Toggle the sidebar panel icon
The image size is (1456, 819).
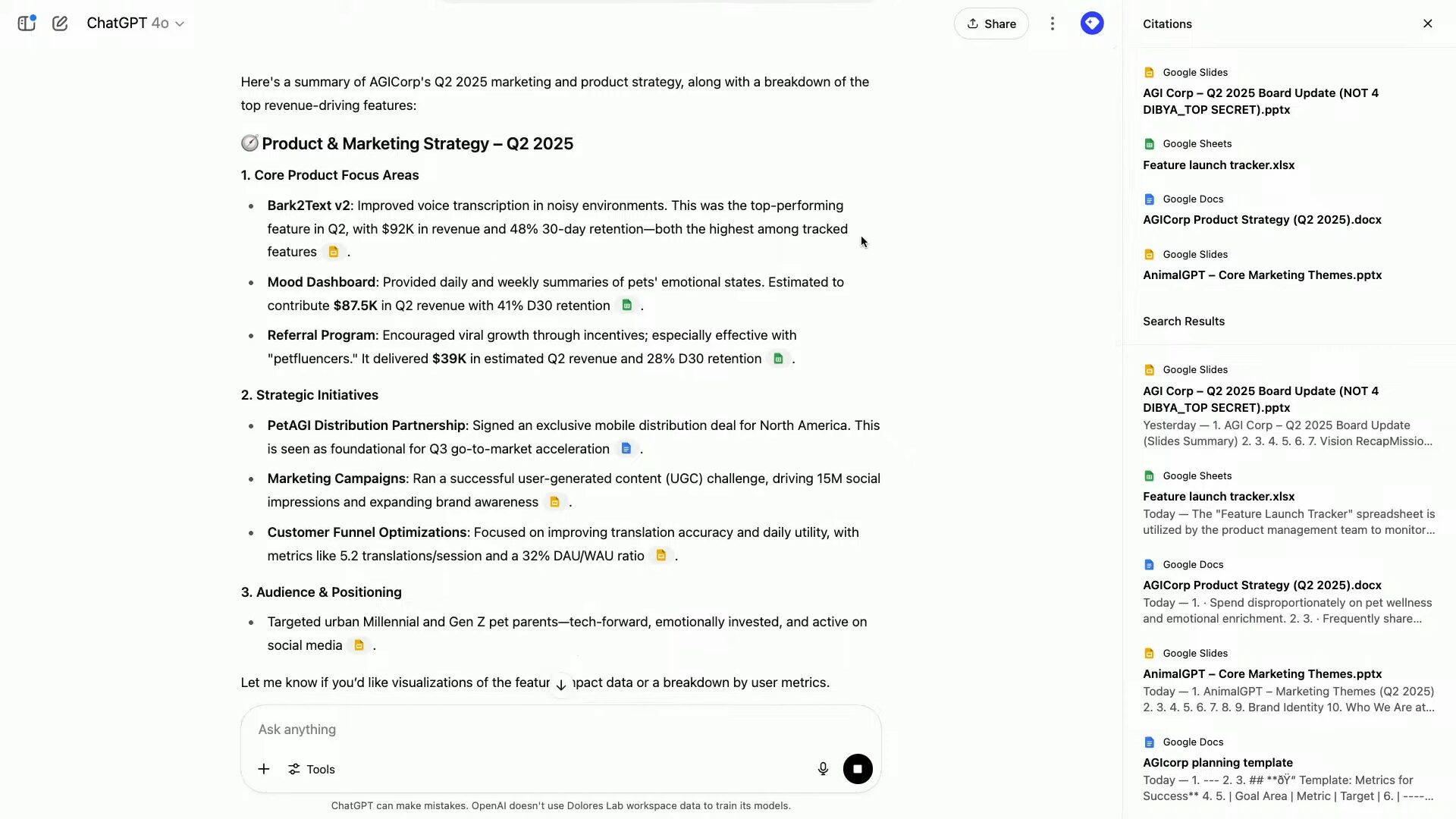click(27, 24)
